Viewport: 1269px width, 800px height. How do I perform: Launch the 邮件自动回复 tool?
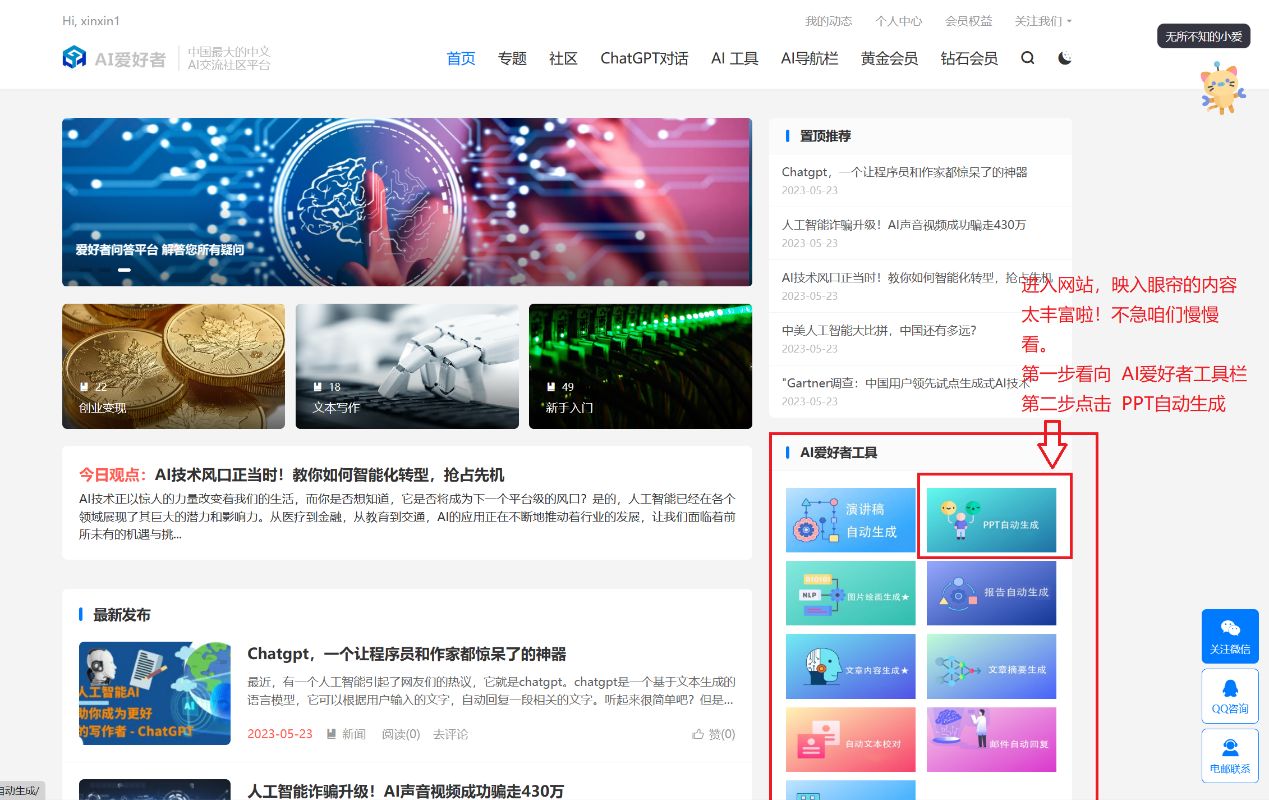tap(991, 740)
